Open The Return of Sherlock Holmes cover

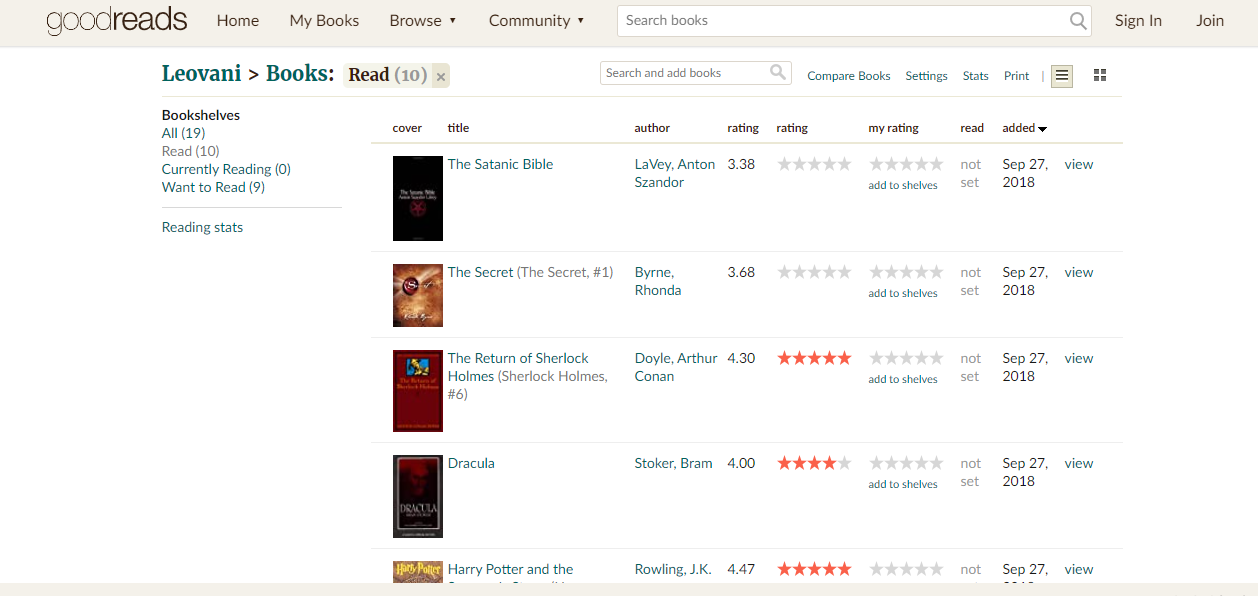click(x=418, y=391)
